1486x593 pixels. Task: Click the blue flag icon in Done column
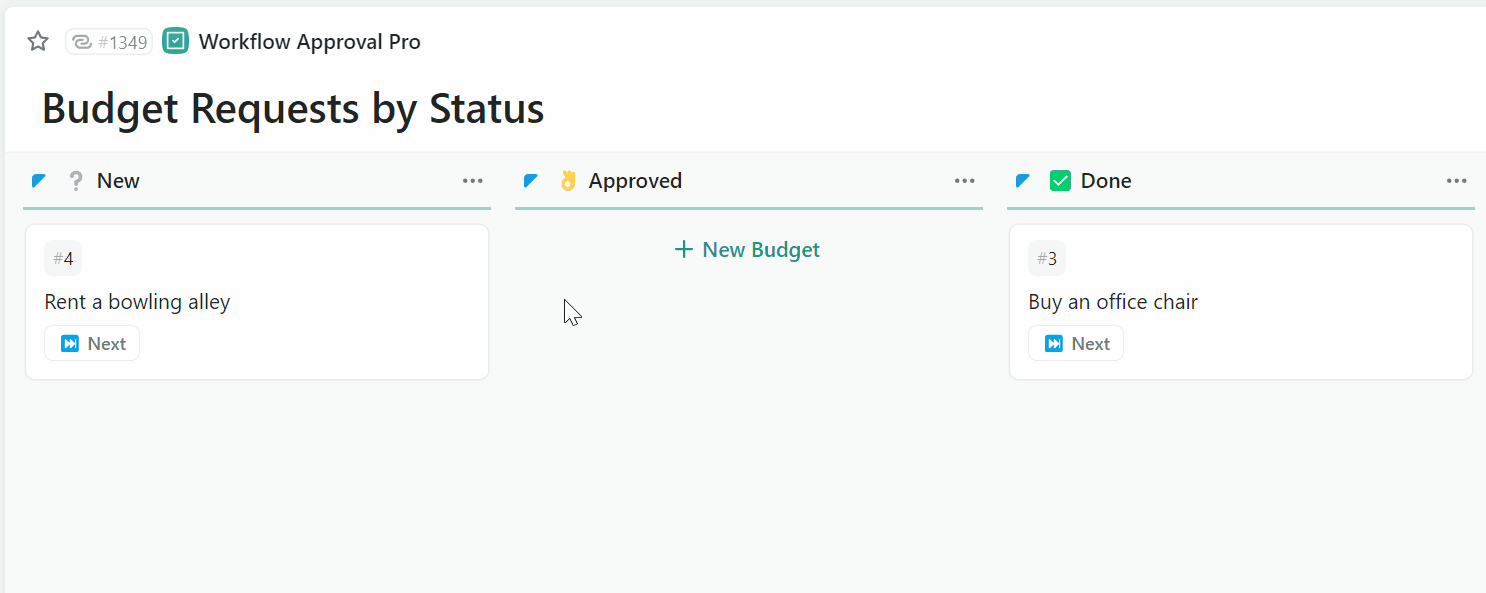click(1023, 181)
